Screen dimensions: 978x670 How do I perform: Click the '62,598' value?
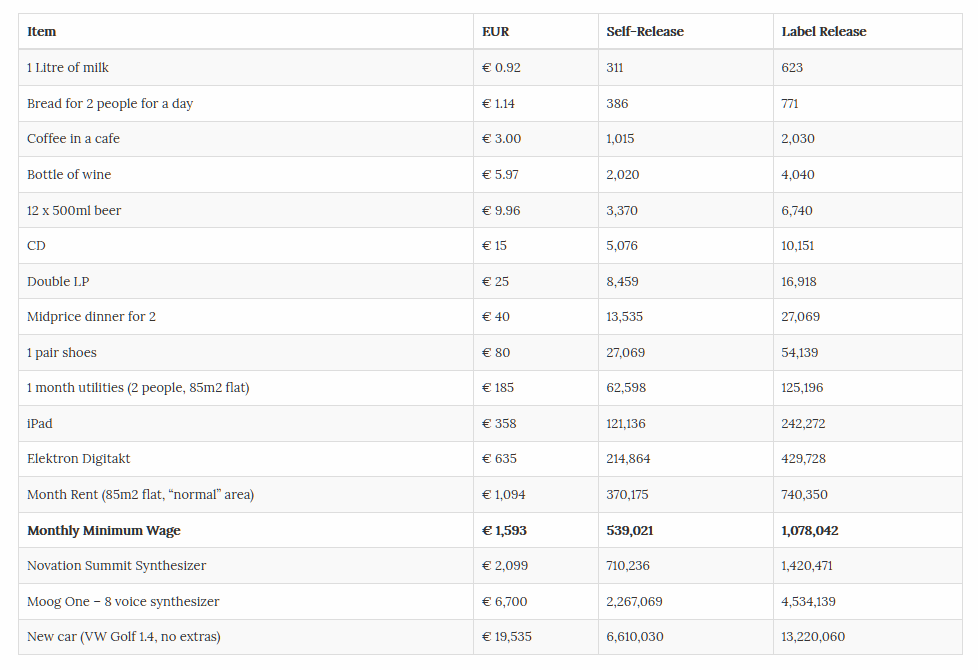(626, 387)
